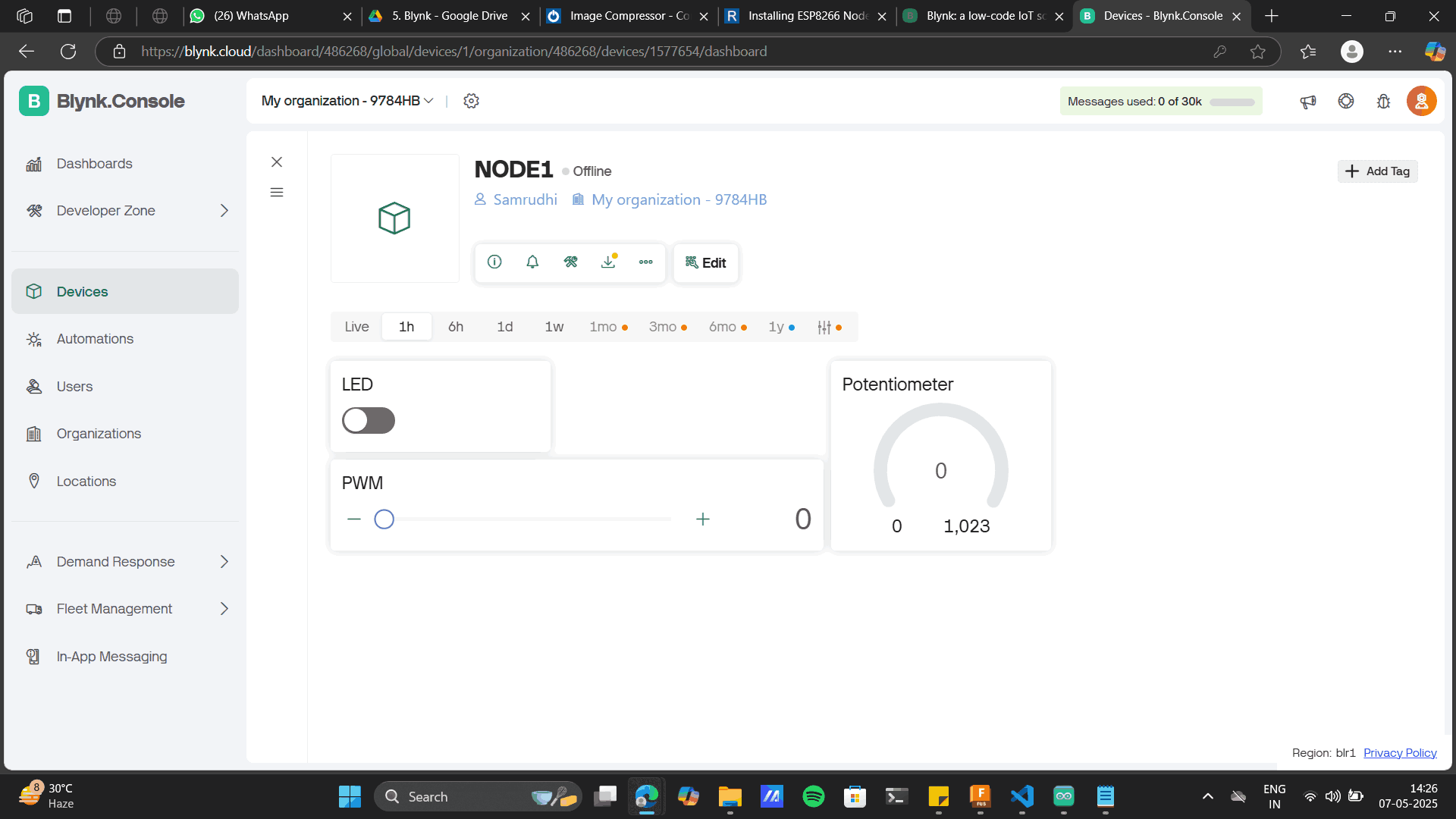Open Automations in sidebar
Viewport: 1456px width, 819px height.
[125, 339]
